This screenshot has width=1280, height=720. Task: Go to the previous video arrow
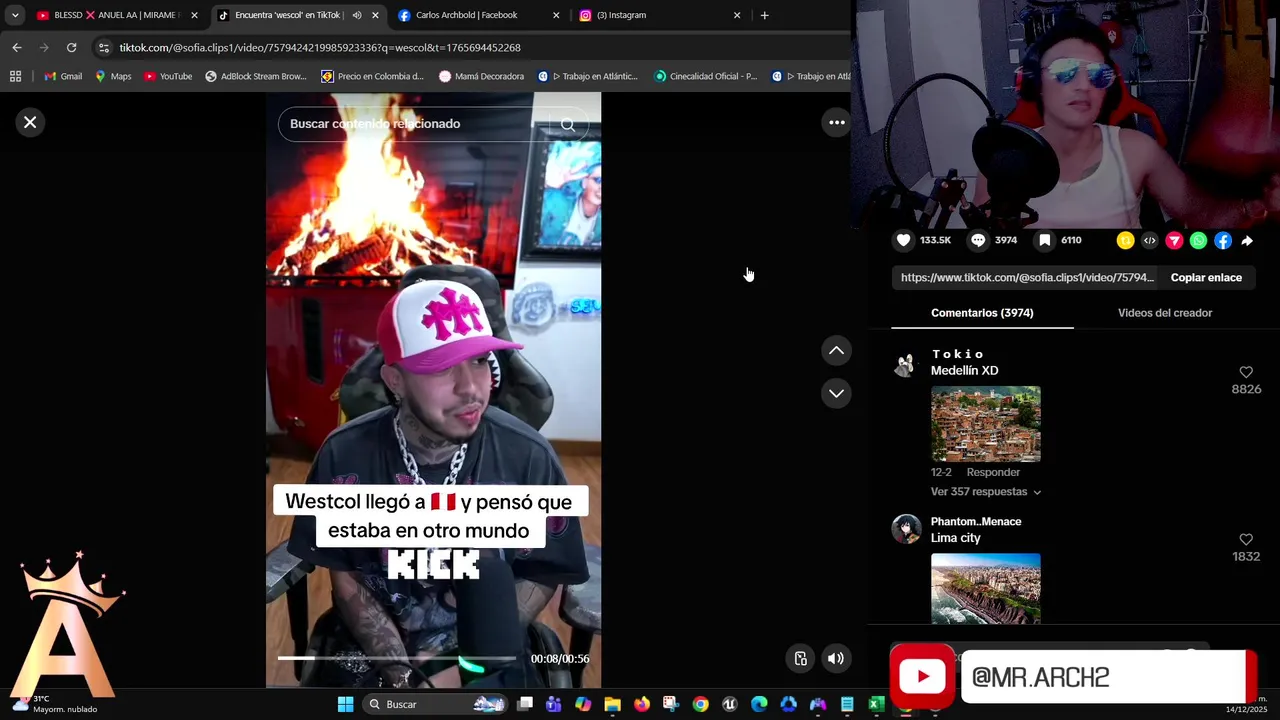point(836,351)
